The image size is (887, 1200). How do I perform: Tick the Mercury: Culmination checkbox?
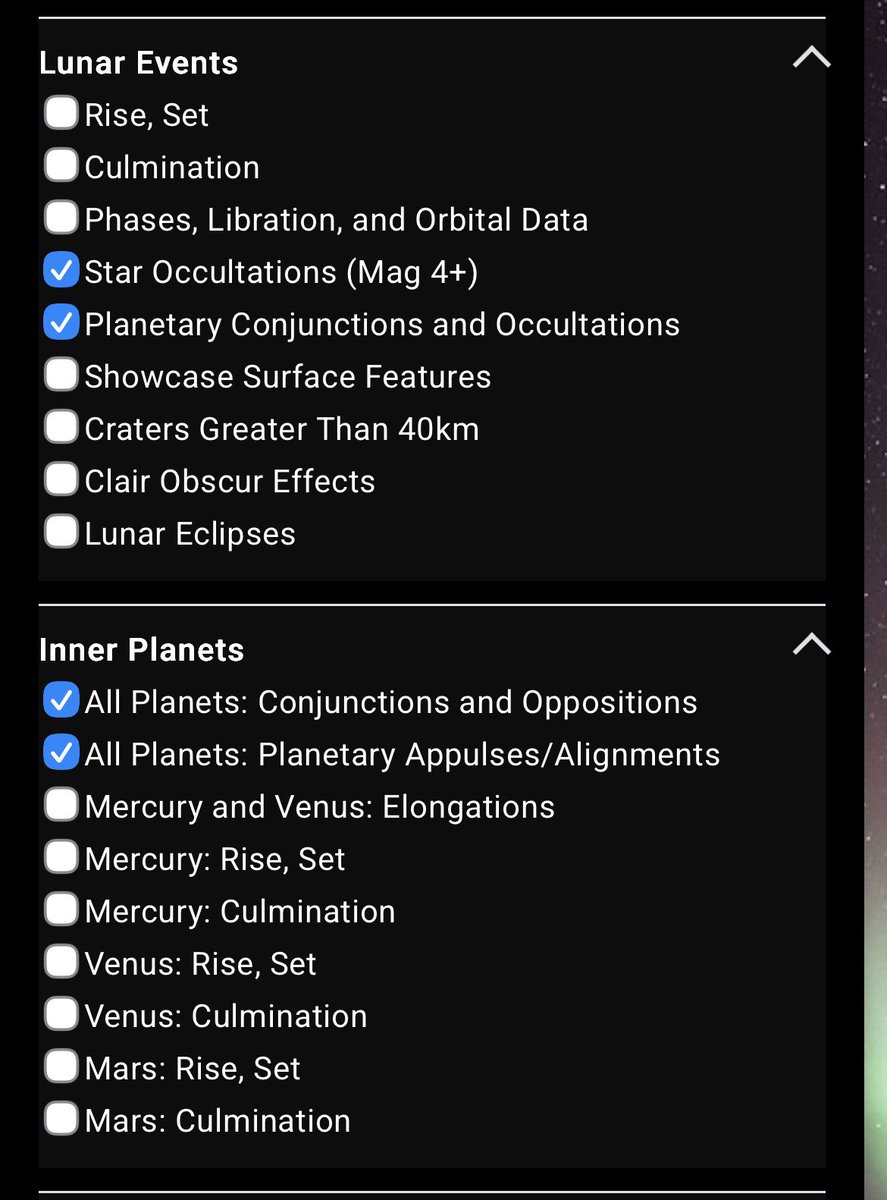[x=61, y=909]
